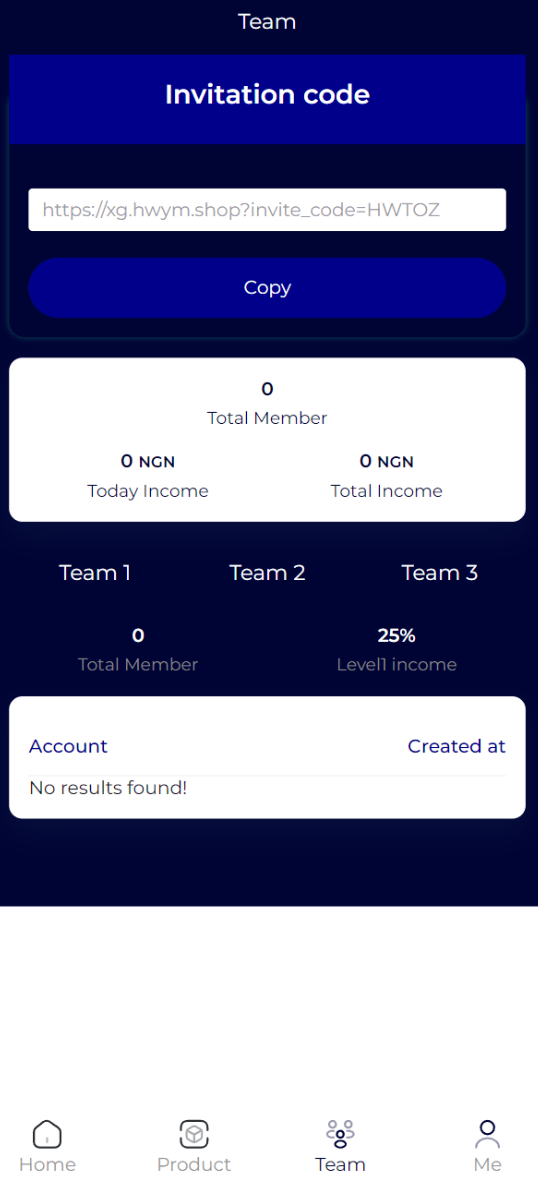Select the Today Income value
The height and width of the screenshot is (1178, 538).
(x=147, y=461)
